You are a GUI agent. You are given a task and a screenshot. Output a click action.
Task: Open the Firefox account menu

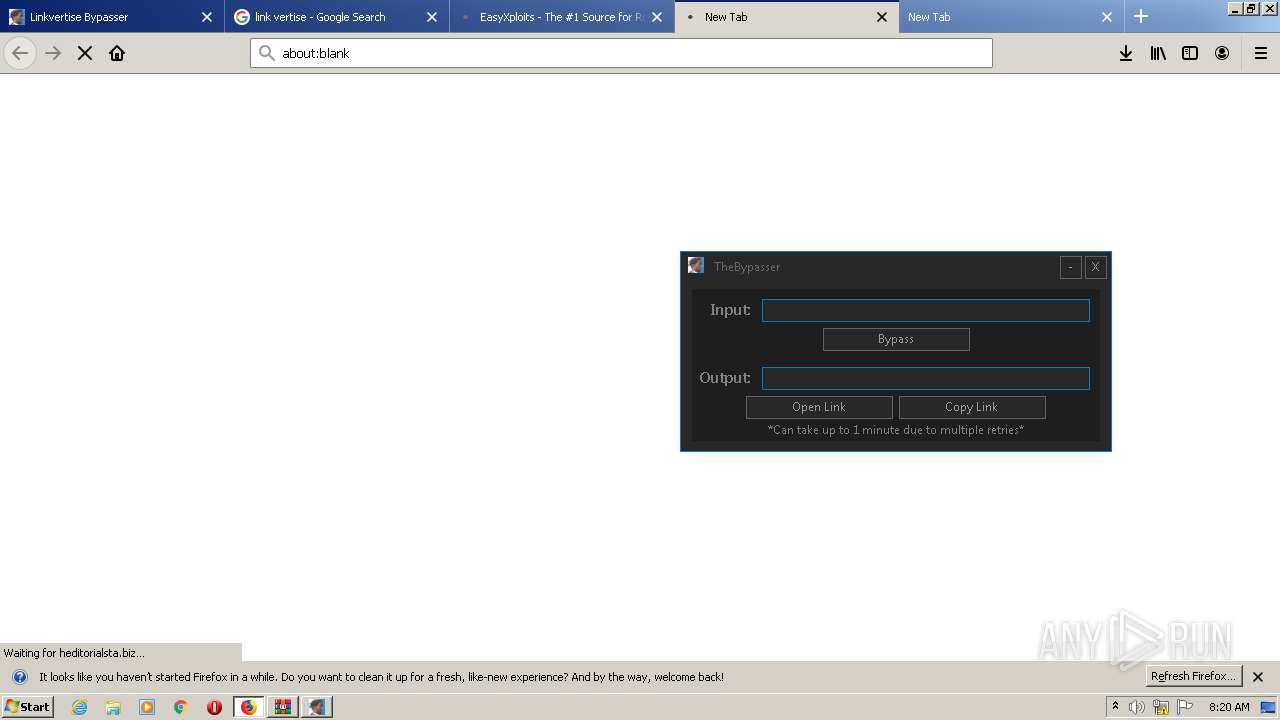[1222, 53]
